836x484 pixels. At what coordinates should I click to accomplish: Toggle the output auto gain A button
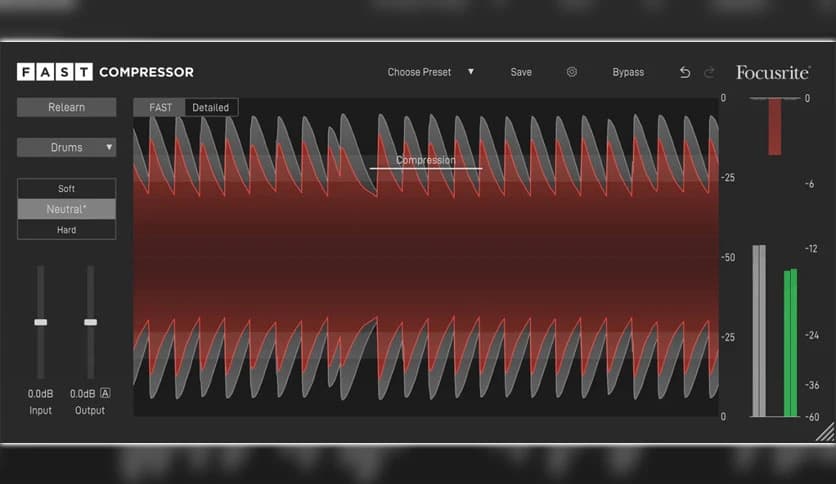(105, 393)
